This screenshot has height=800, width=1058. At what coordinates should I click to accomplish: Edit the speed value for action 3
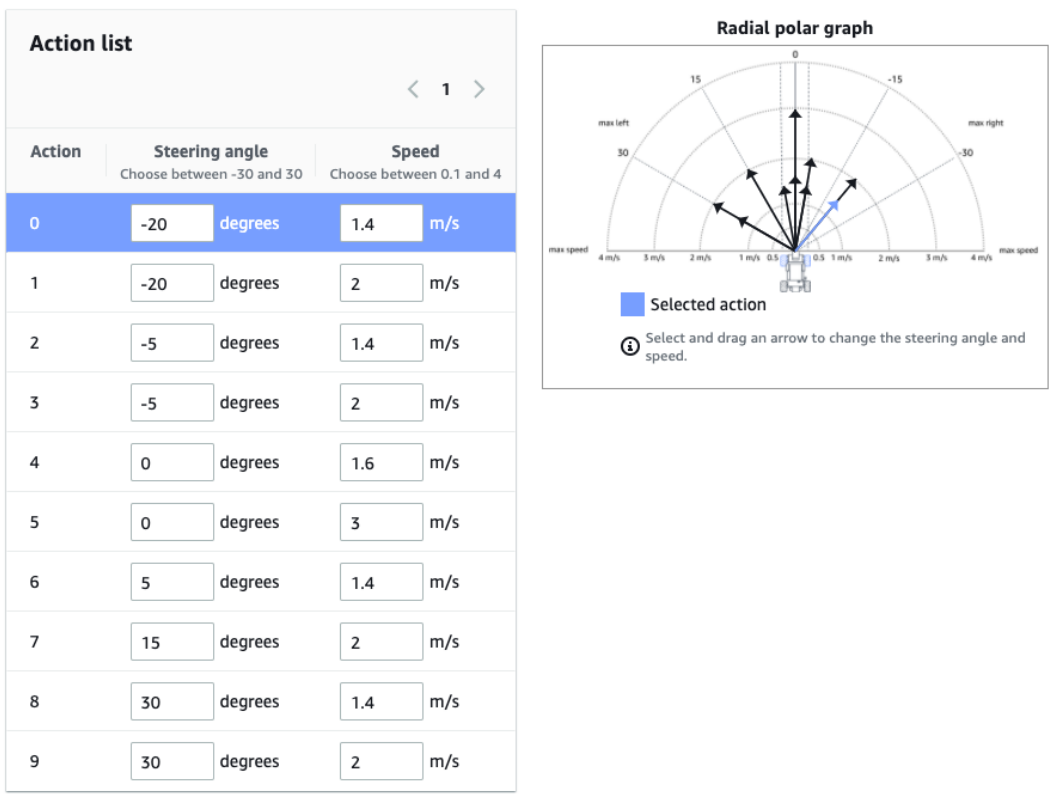click(381, 403)
